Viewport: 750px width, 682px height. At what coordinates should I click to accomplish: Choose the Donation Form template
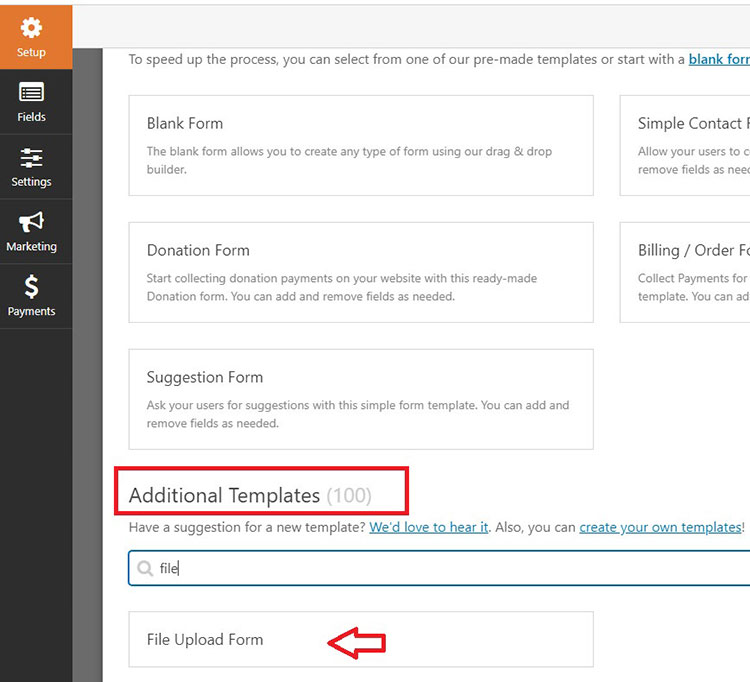(x=360, y=272)
